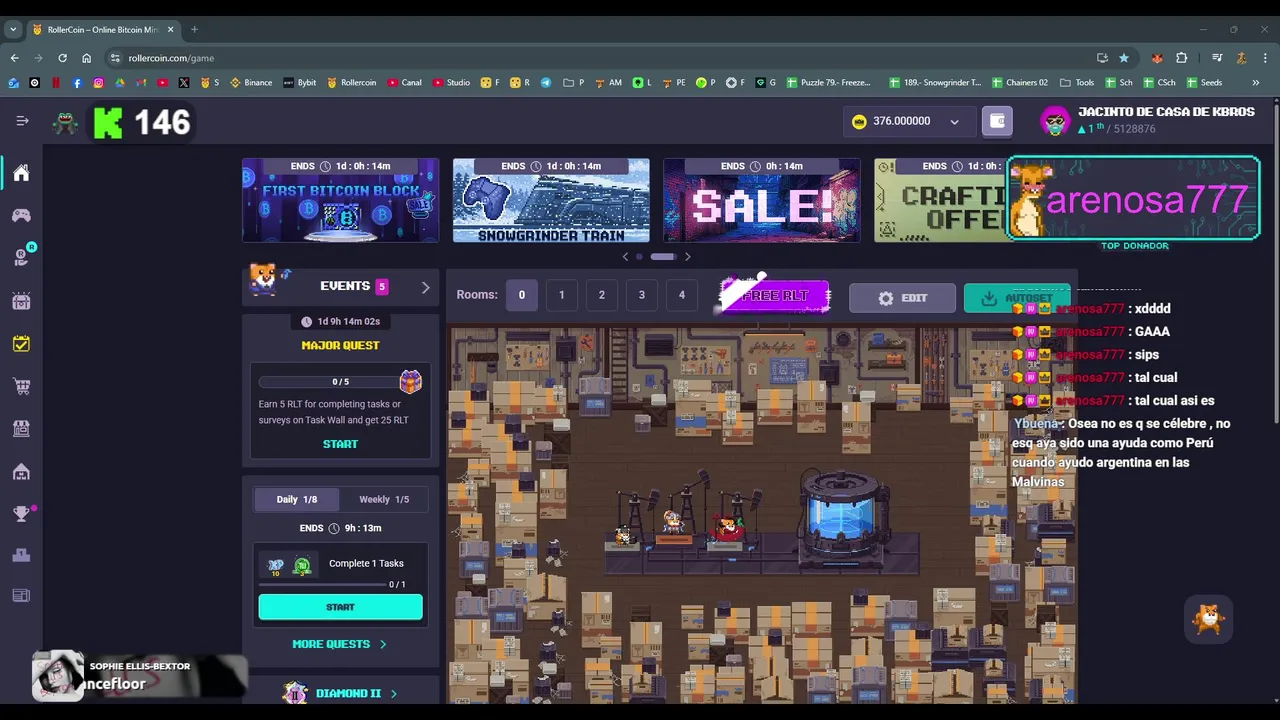Open the MetaMask fox extension
1280x720 pixels.
[1157, 58]
